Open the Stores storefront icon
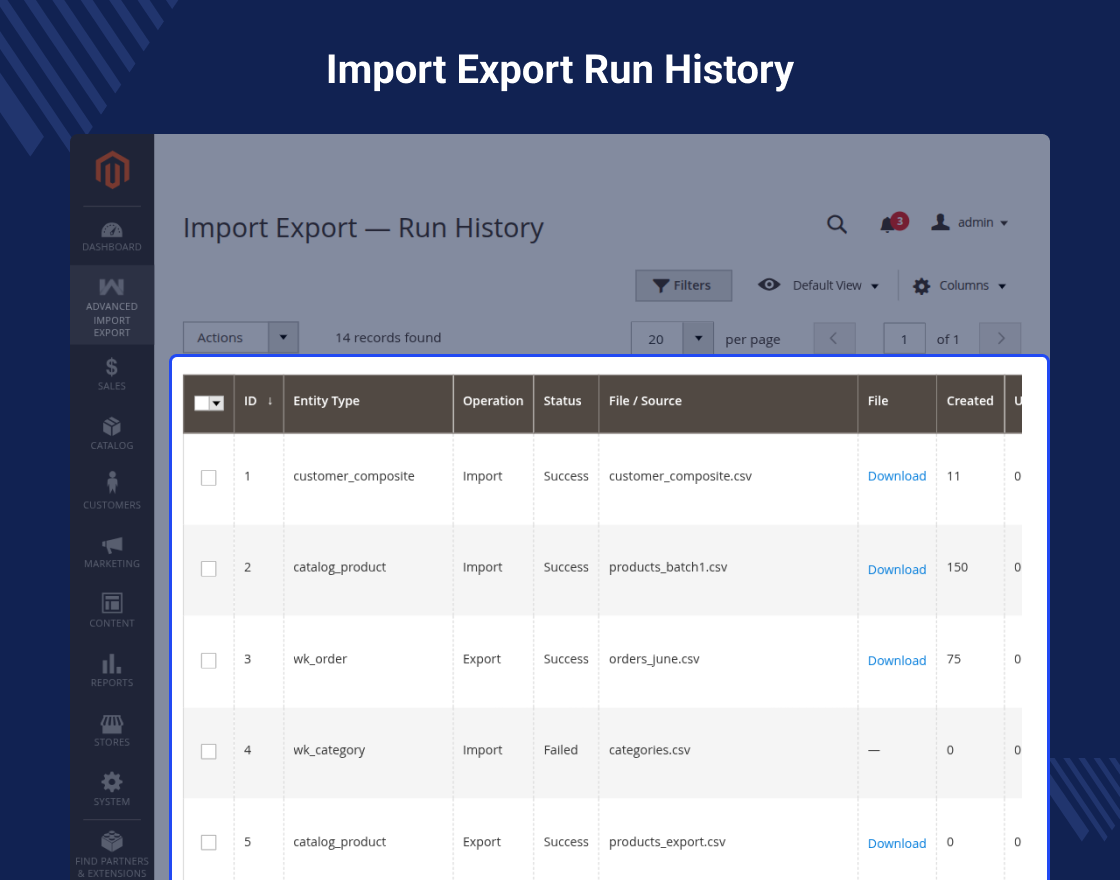The height and width of the screenshot is (880, 1120). coord(111,724)
